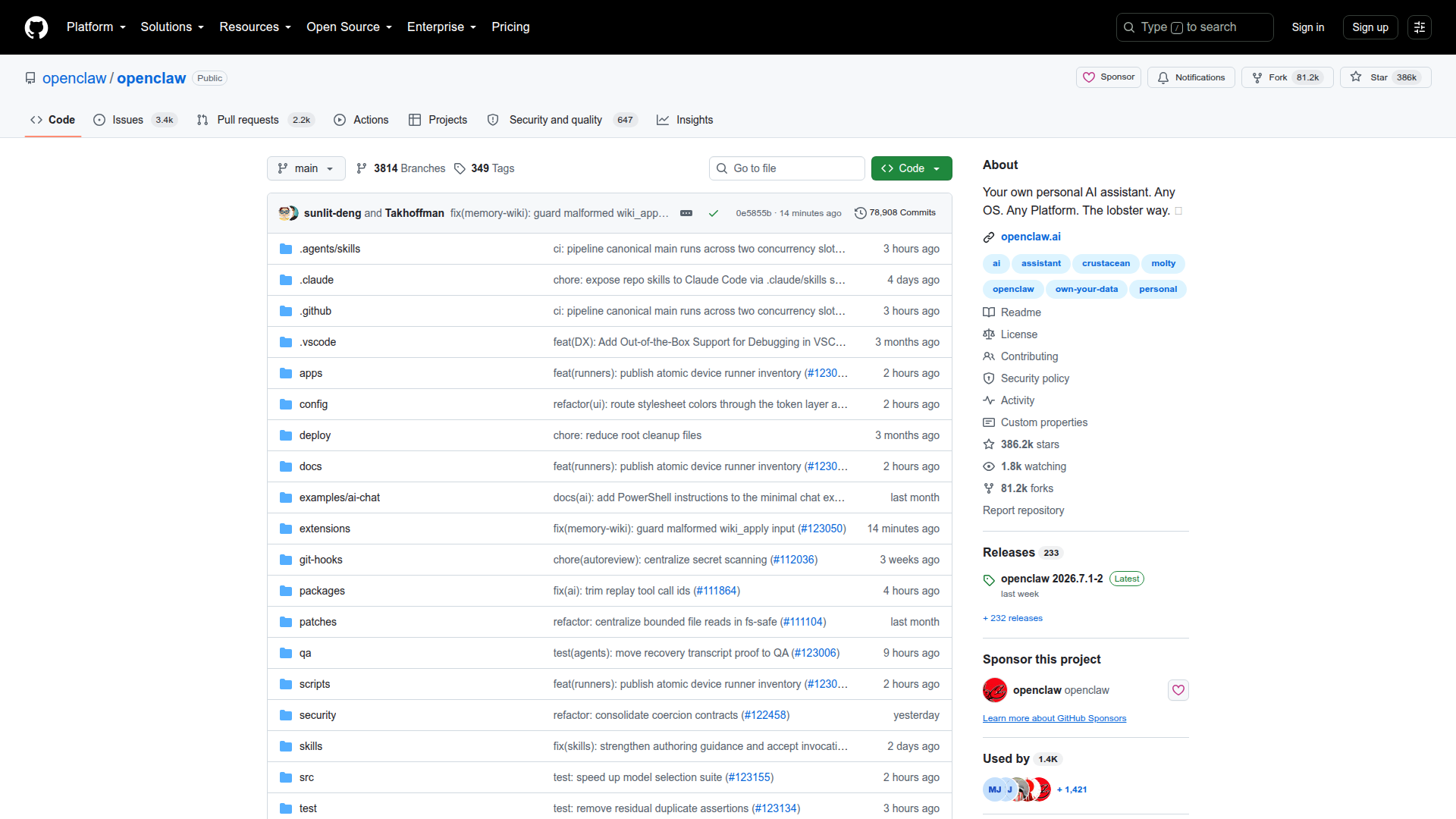Open the global navigation settings icon
This screenshot has width=1456, height=819.
(x=1420, y=27)
